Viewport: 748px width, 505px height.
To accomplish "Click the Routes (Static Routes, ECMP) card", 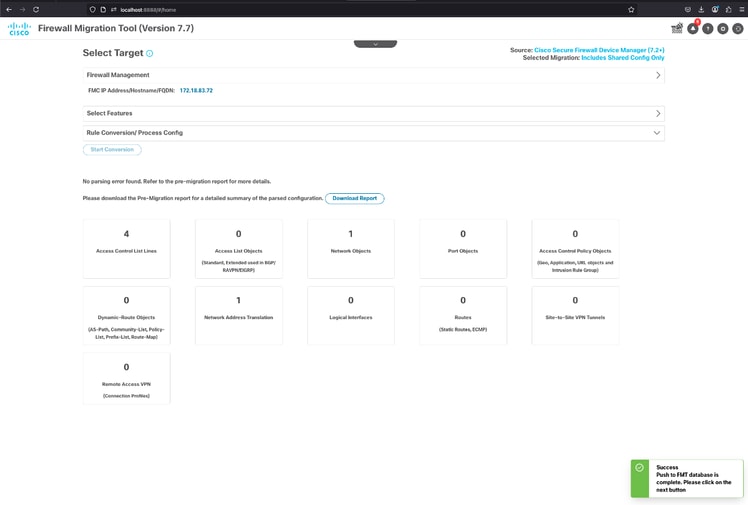I will (463, 315).
